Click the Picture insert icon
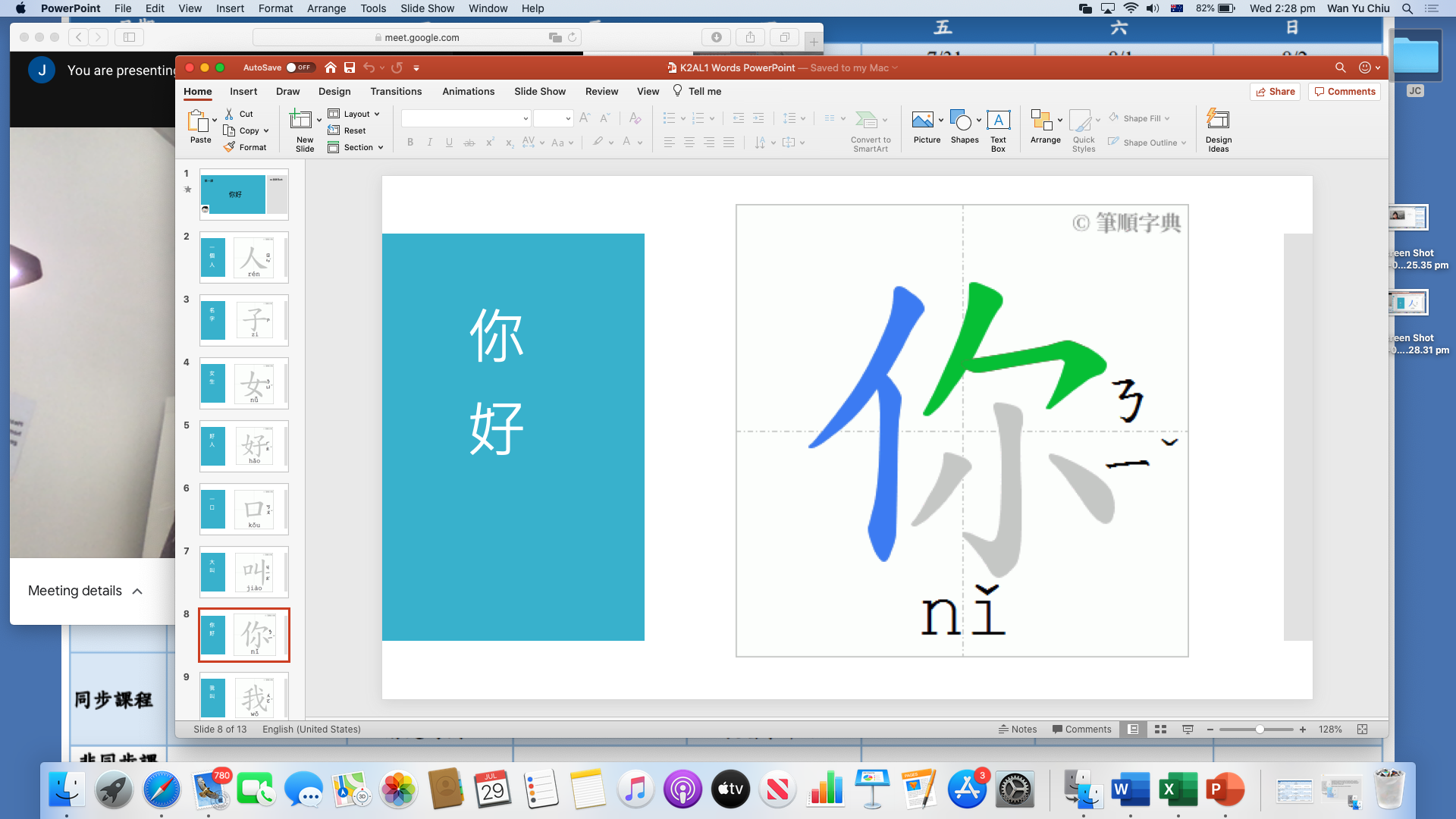 pyautogui.click(x=923, y=121)
